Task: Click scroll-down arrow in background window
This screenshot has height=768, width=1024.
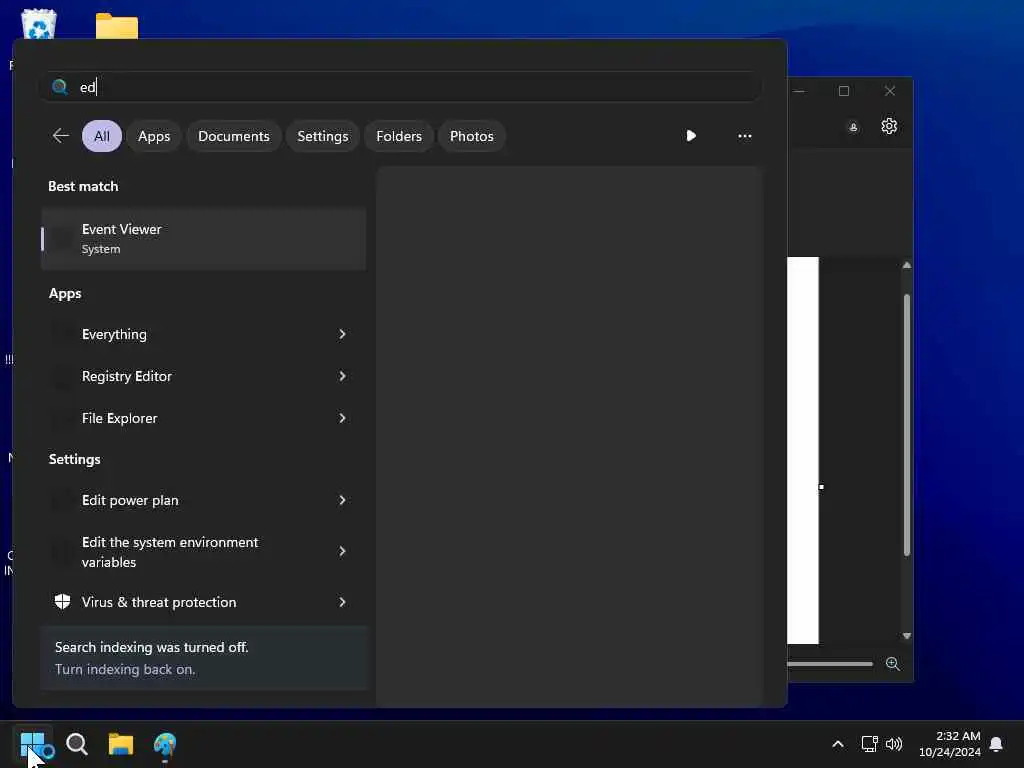Action: tap(906, 636)
